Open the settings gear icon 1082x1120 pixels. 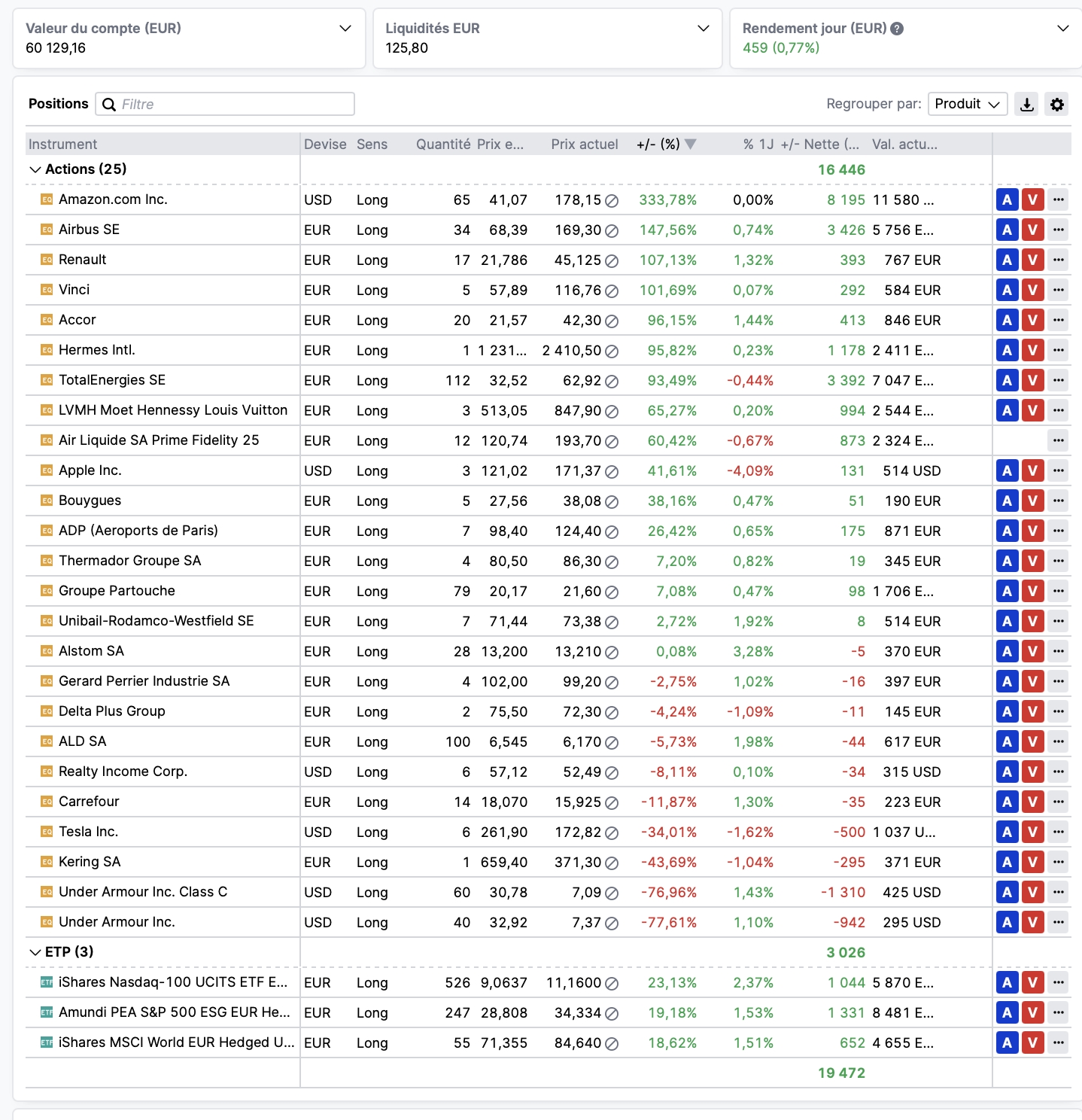(x=1056, y=104)
